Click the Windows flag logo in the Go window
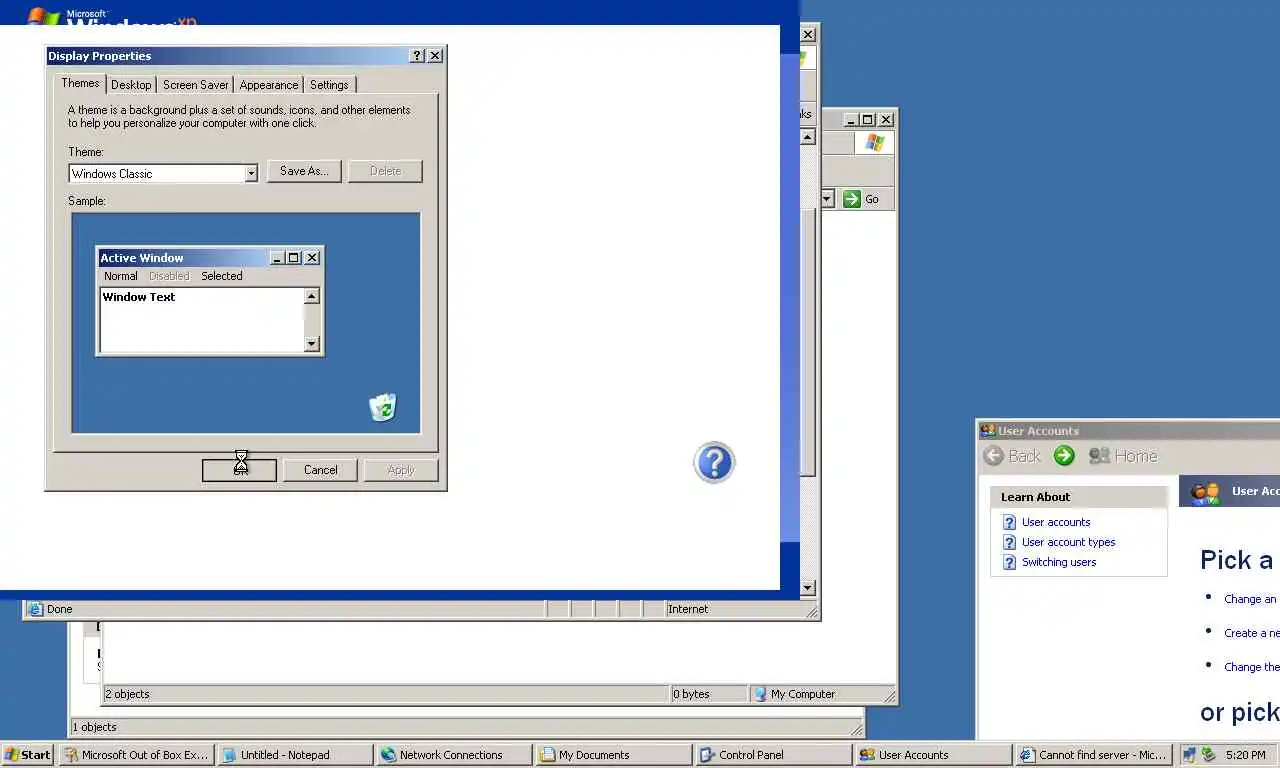 tap(875, 143)
